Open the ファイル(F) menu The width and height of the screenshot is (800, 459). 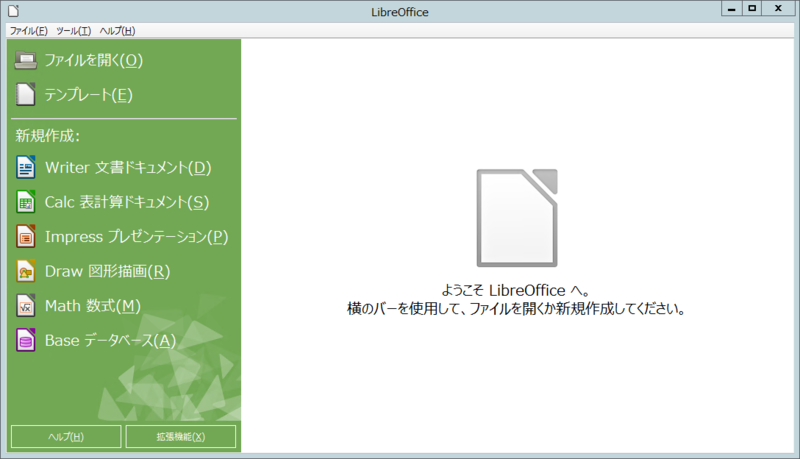29,31
